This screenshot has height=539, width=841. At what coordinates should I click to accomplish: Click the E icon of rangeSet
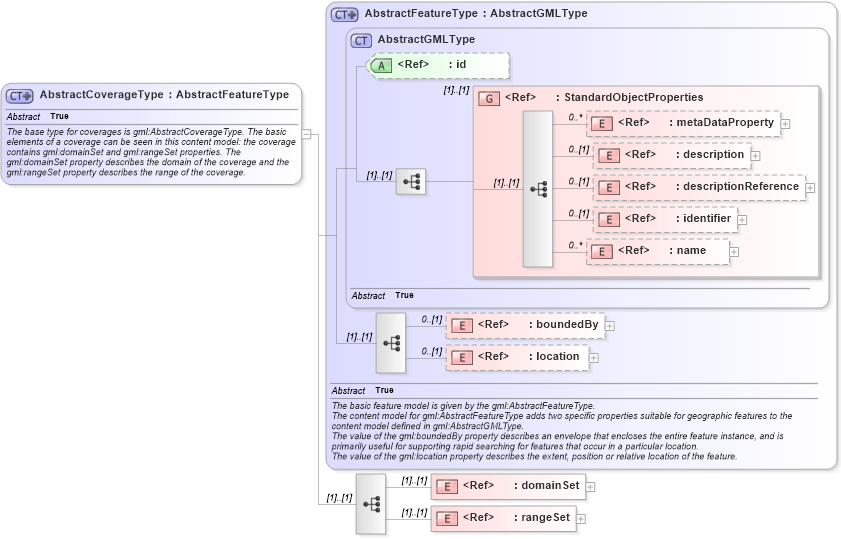[447, 519]
